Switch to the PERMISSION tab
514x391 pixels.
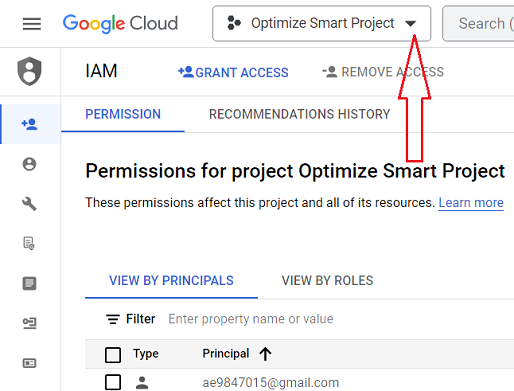click(123, 114)
